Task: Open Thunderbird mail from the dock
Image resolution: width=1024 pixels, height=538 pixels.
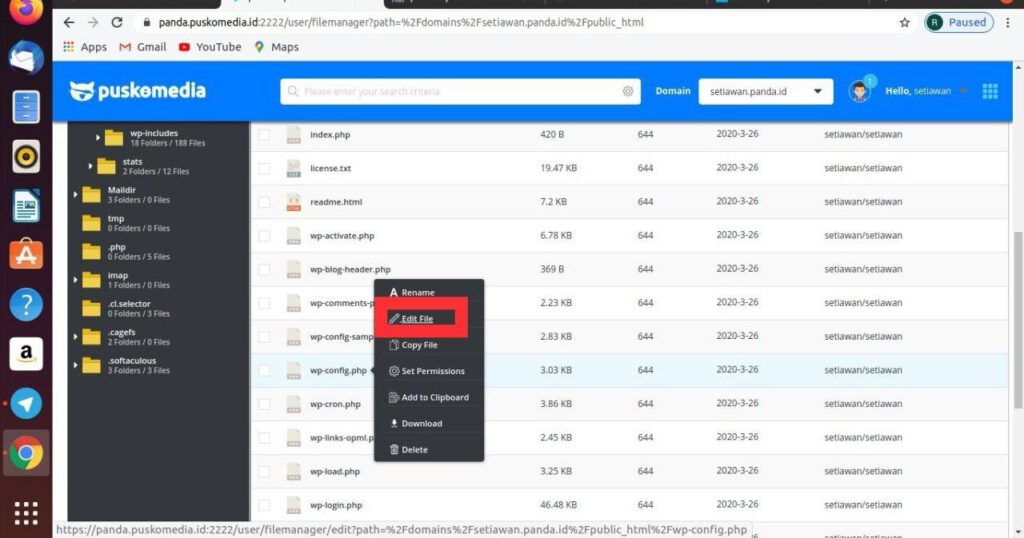Action: point(26,57)
